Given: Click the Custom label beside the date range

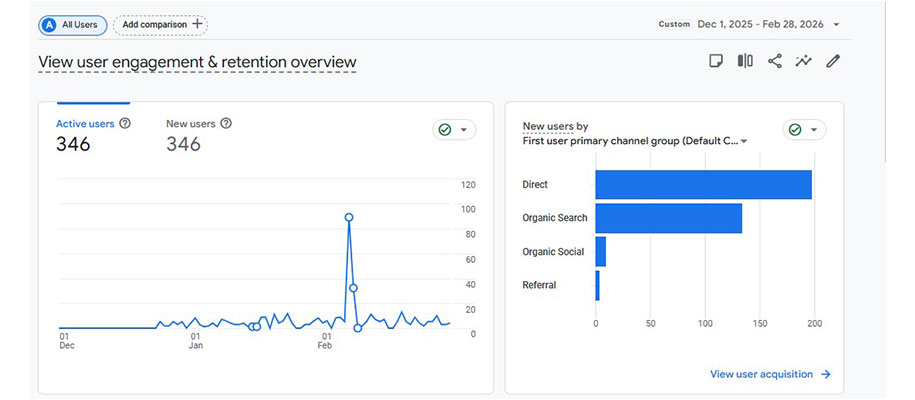Looking at the screenshot, I should click(x=674, y=25).
